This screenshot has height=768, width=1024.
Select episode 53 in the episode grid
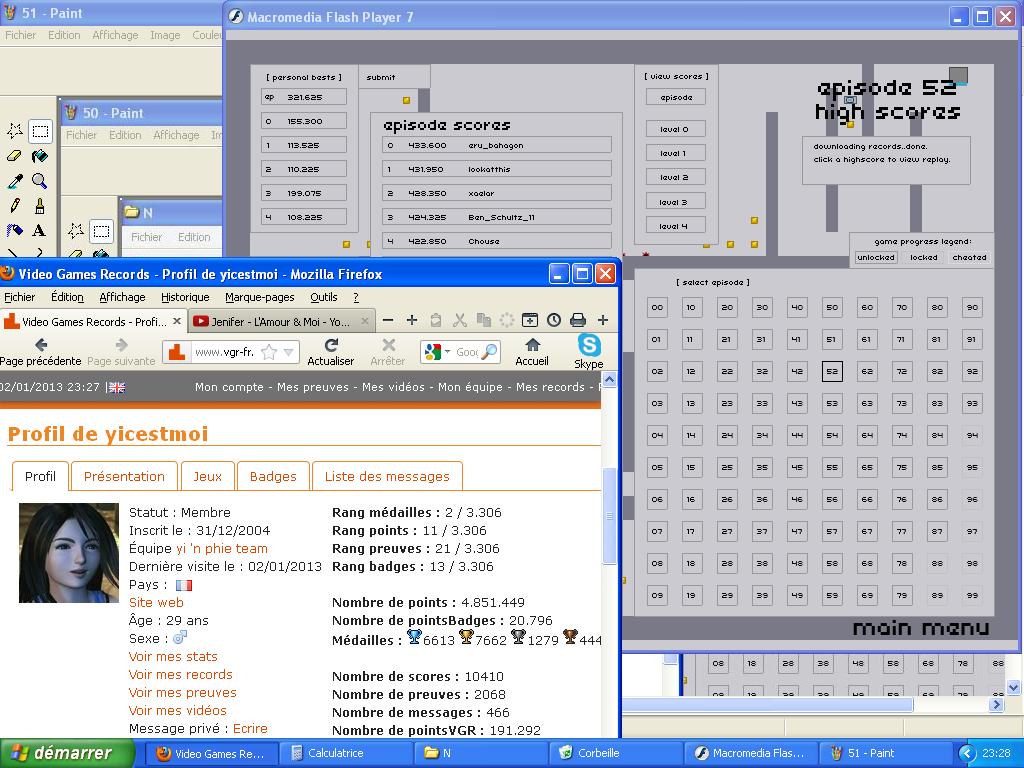click(x=831, y=403)
